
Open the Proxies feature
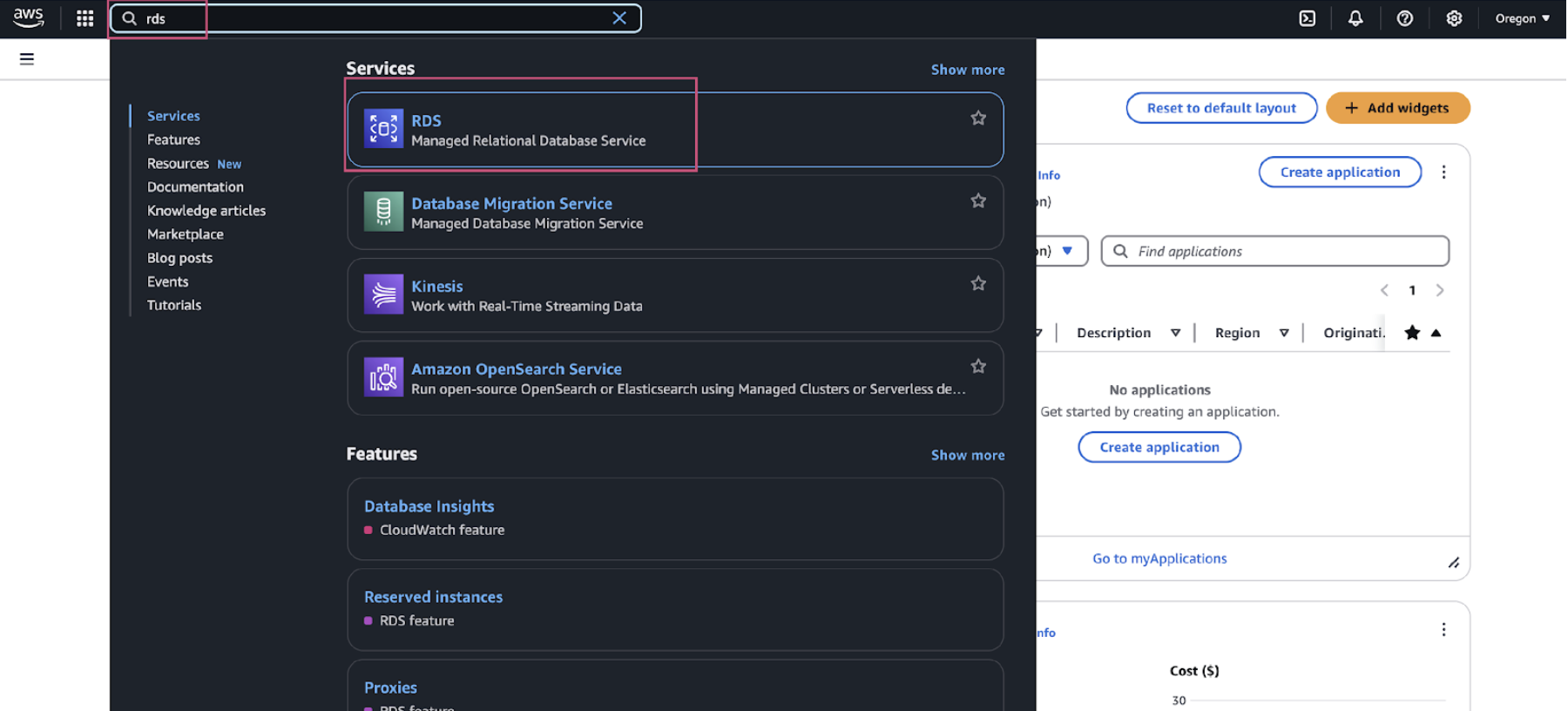click(x=390, y=687)
